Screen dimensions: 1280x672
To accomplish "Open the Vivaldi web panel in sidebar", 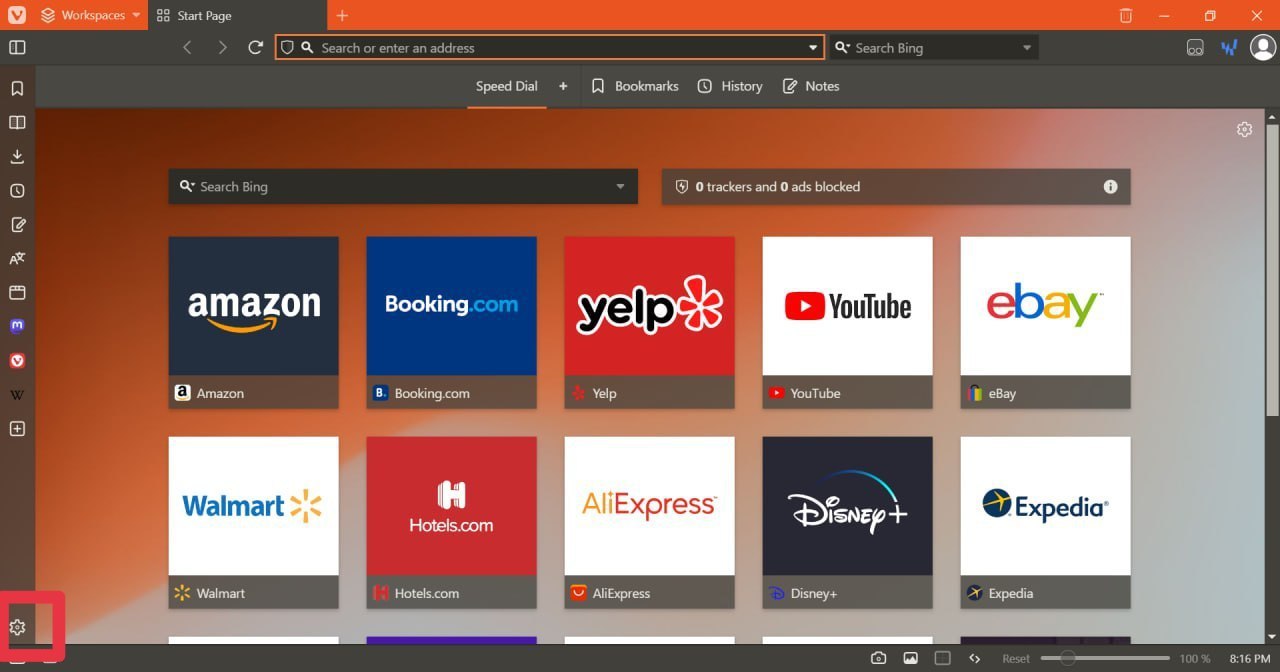I will [x=17, y=360].
